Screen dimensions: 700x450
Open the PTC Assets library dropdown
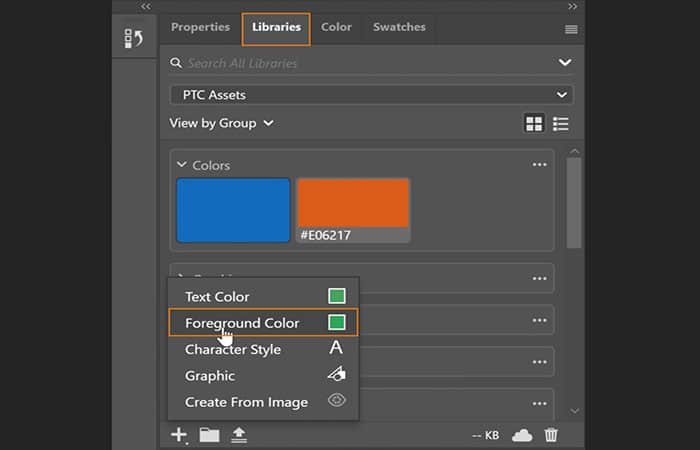[x=371, y=95]
